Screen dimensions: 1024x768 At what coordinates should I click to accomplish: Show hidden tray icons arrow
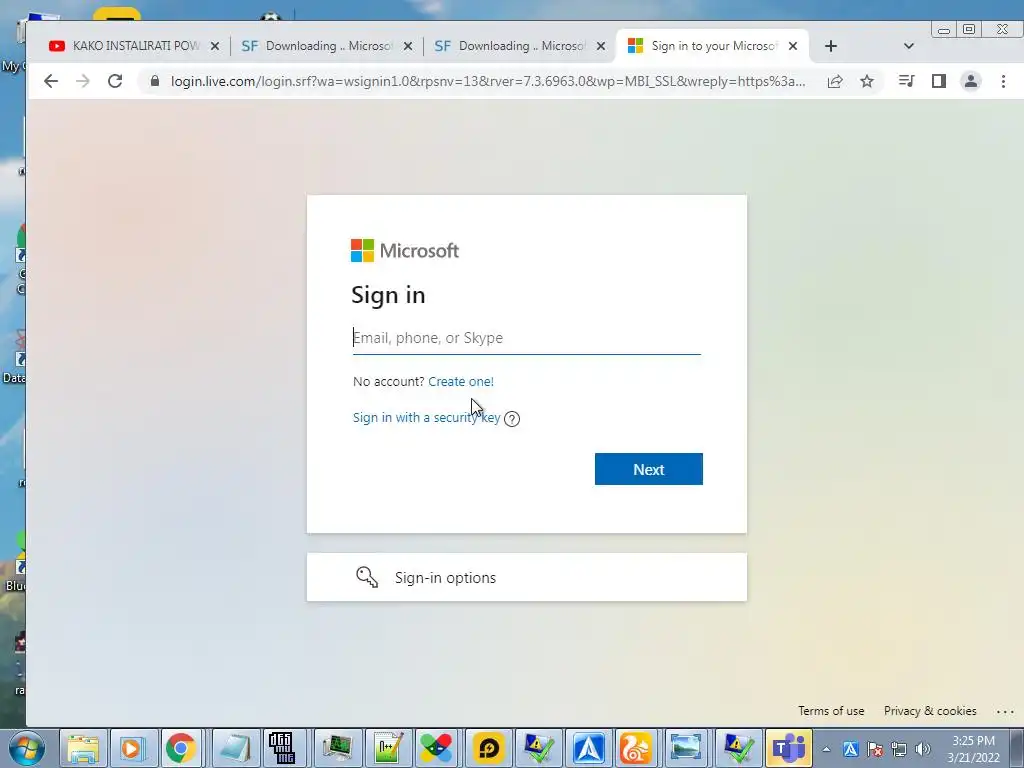[x=826, y=749]
